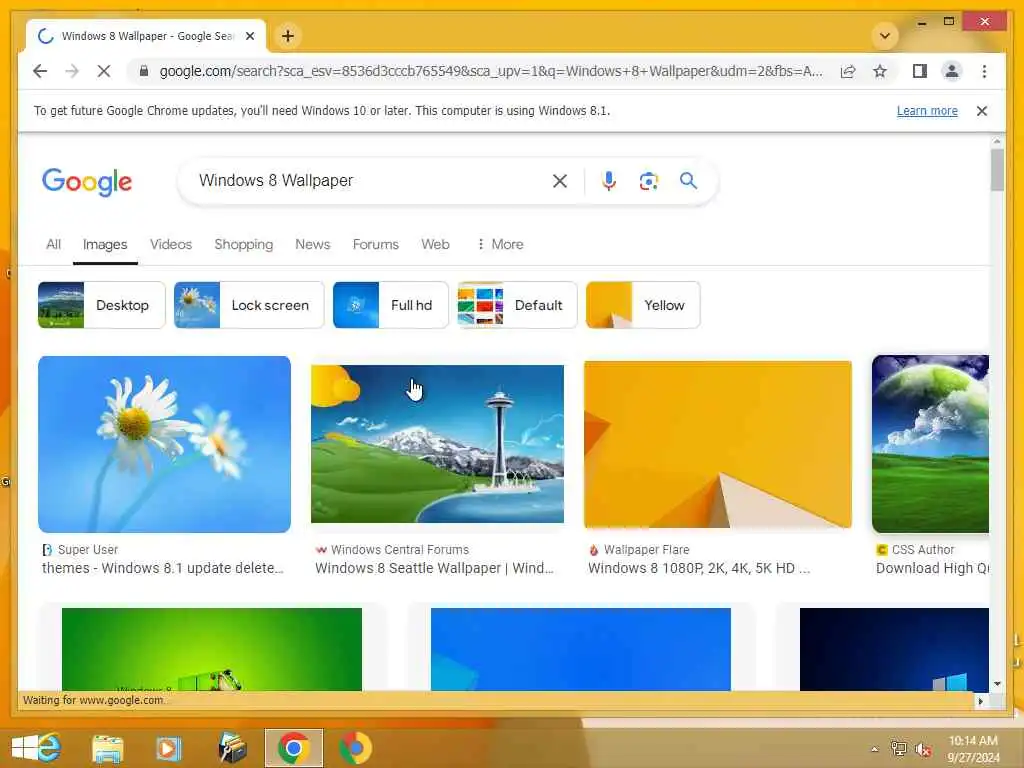Viewport: 1024px width, 768px height.
Task: Open a new tab
Action: 287,36
